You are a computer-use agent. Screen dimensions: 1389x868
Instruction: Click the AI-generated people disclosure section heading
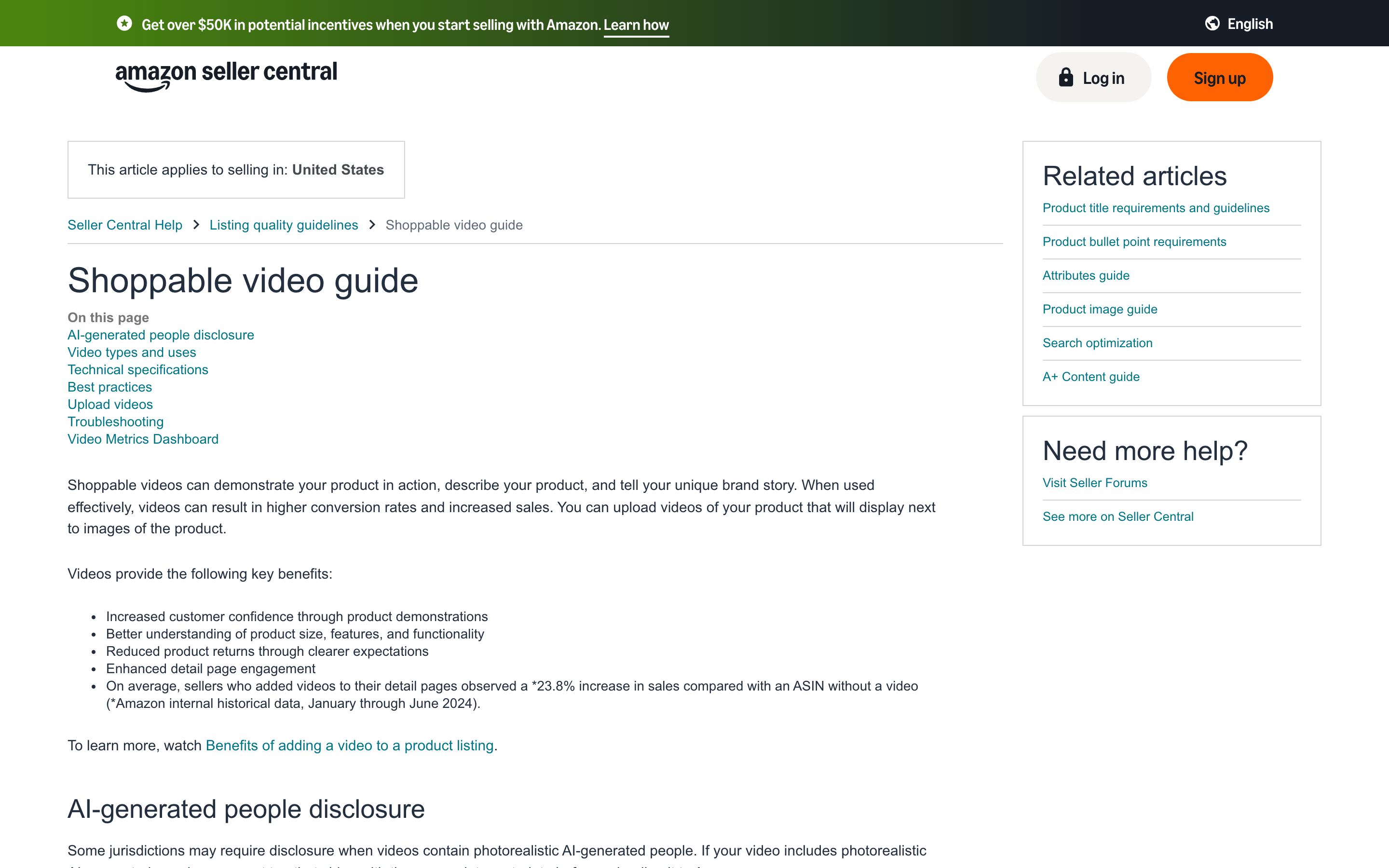(246, 809)
